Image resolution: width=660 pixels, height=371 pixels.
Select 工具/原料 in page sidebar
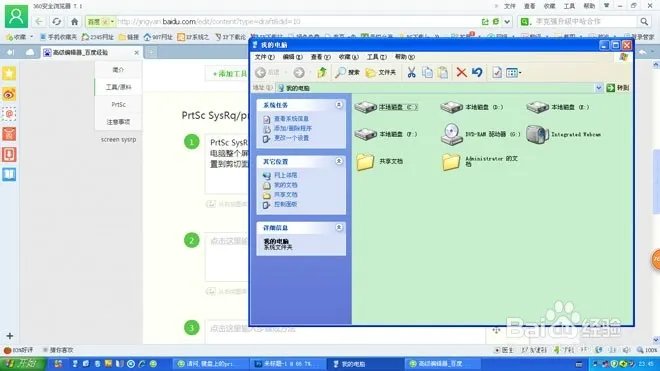(x=118, y=87)
